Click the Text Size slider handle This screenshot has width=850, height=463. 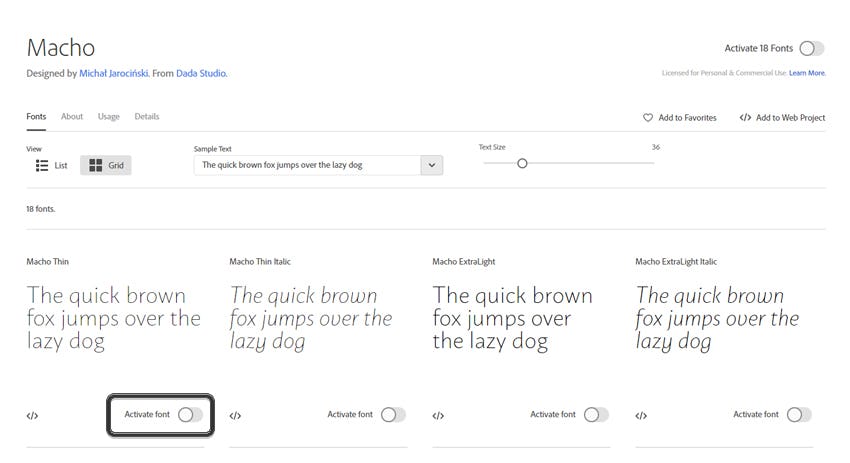(522, 163)
